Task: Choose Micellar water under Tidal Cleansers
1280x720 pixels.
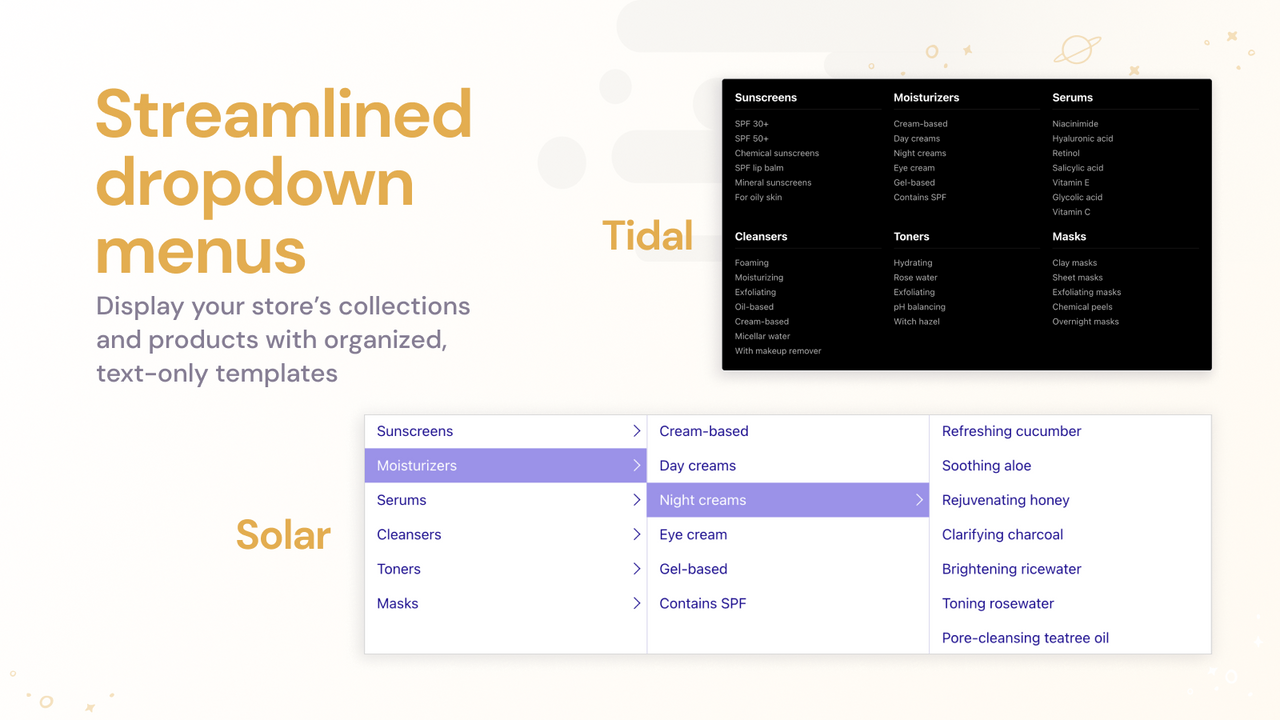Action: [x=762, y=336]
